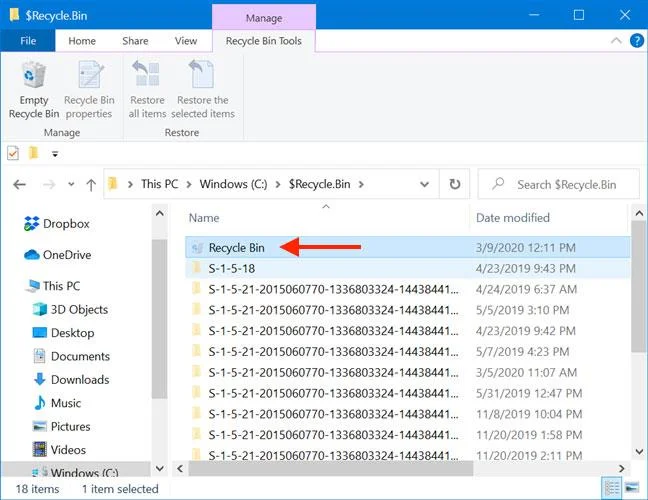Open the help question mark icon
Screen dimensions: 648x500
coord(637,40)
